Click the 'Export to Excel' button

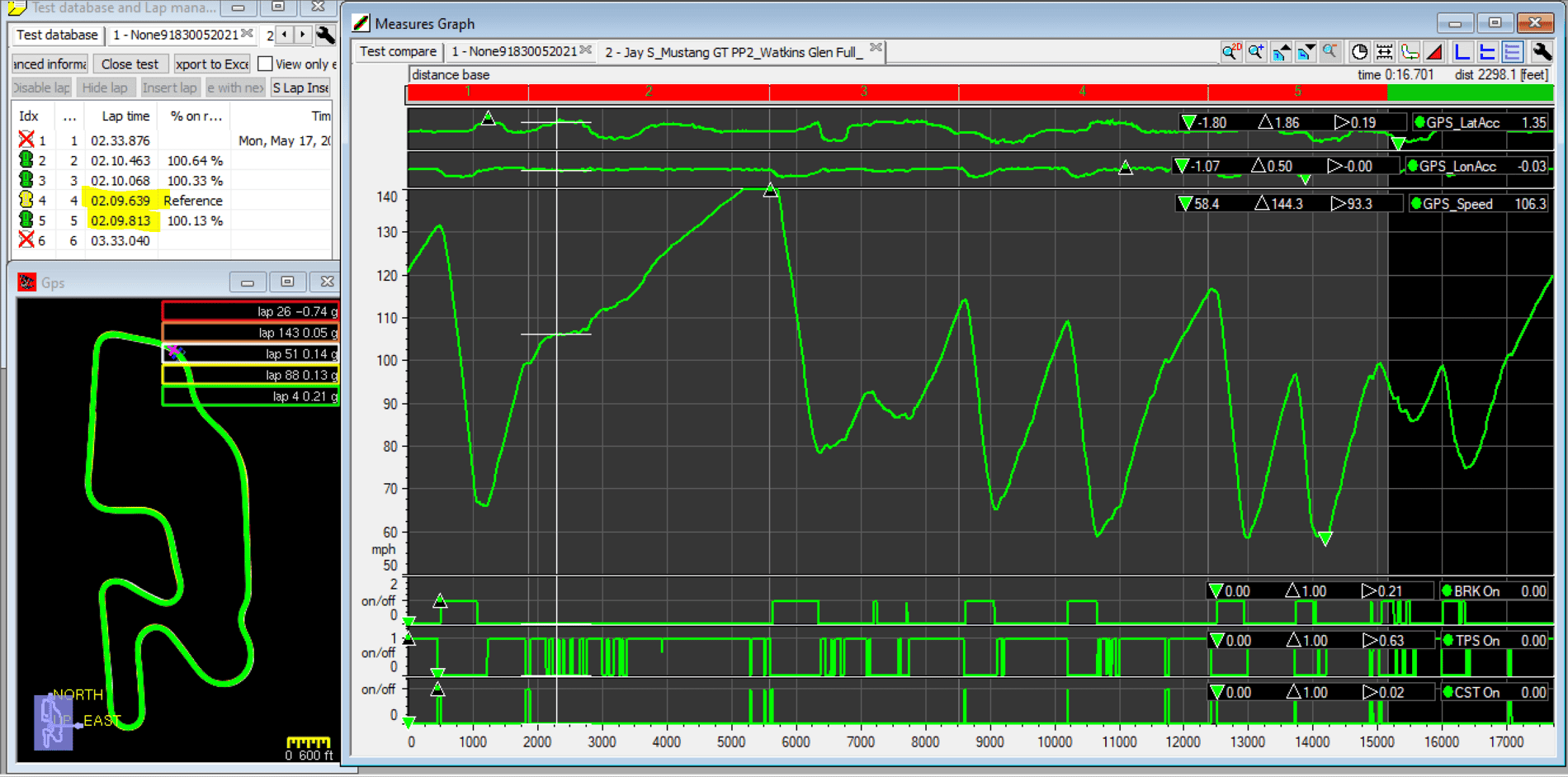tap(212, 64)
